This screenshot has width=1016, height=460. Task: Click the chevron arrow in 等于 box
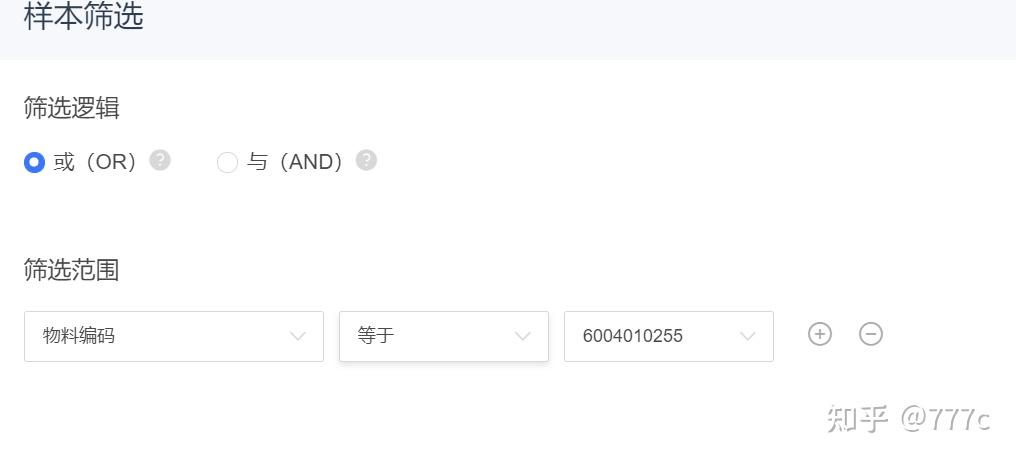coord(522,336)
